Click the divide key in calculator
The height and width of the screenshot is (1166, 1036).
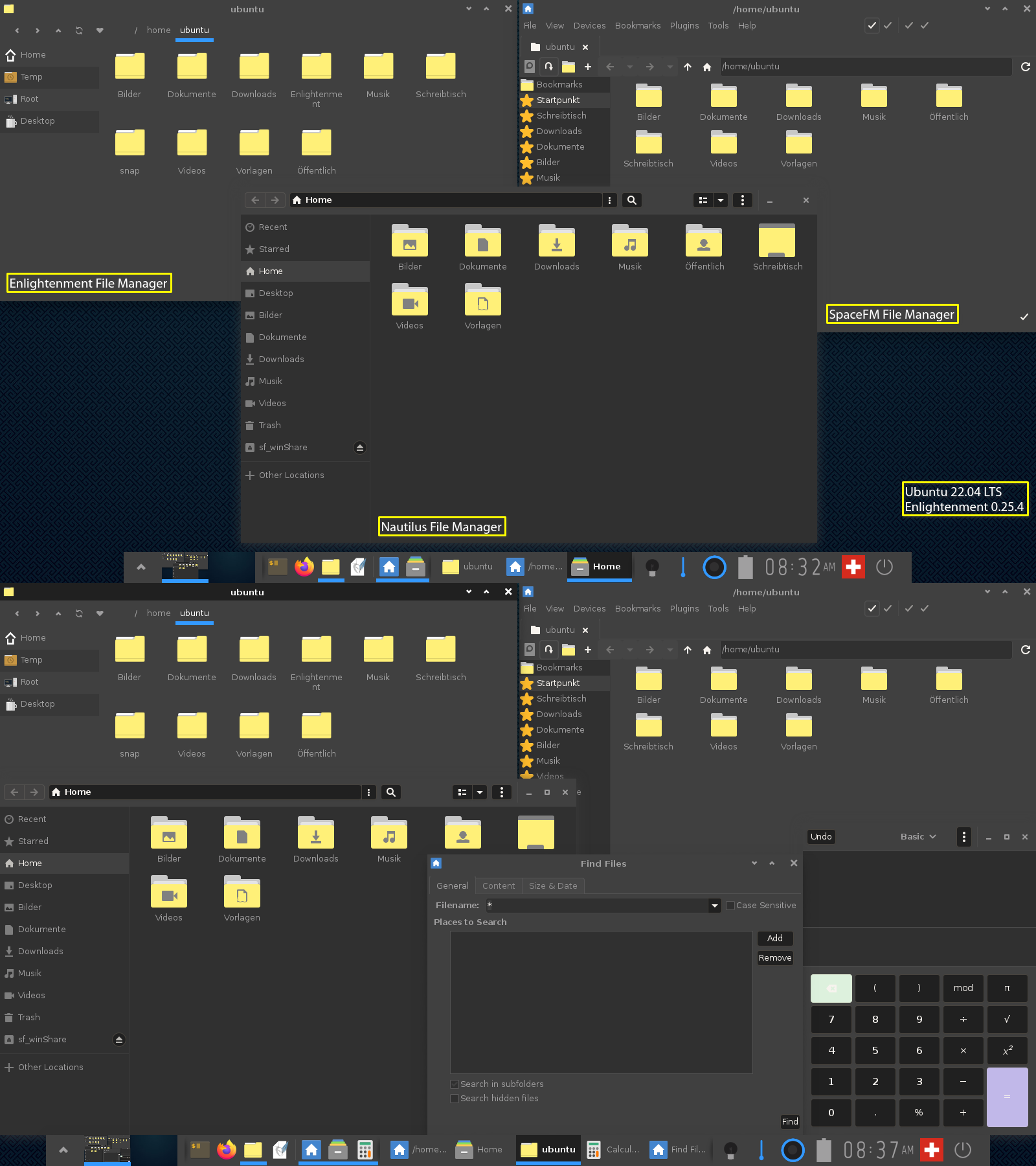click(x=963, y=1020)
